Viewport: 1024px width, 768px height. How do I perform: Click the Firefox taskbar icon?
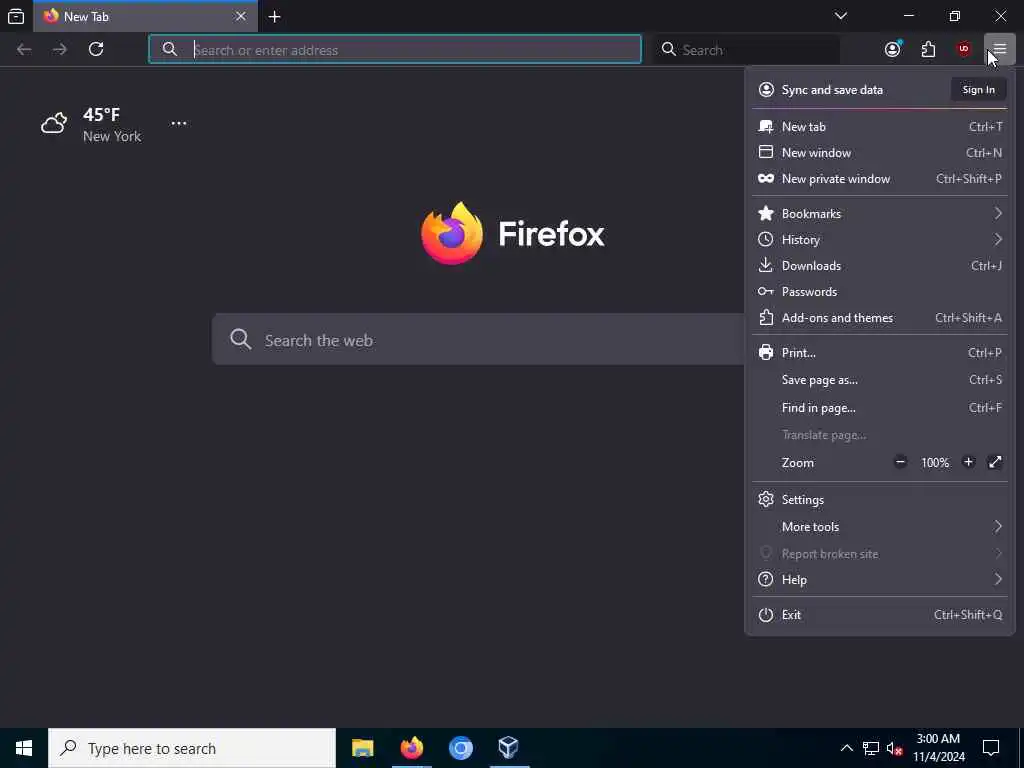tap(411, 748)
